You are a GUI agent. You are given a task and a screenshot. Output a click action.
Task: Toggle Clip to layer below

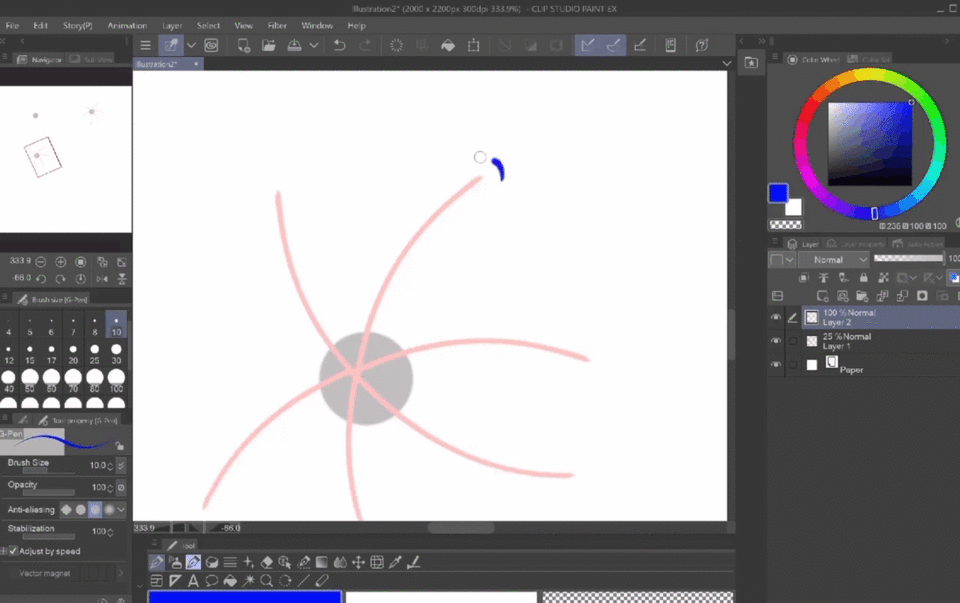(803, 278)
